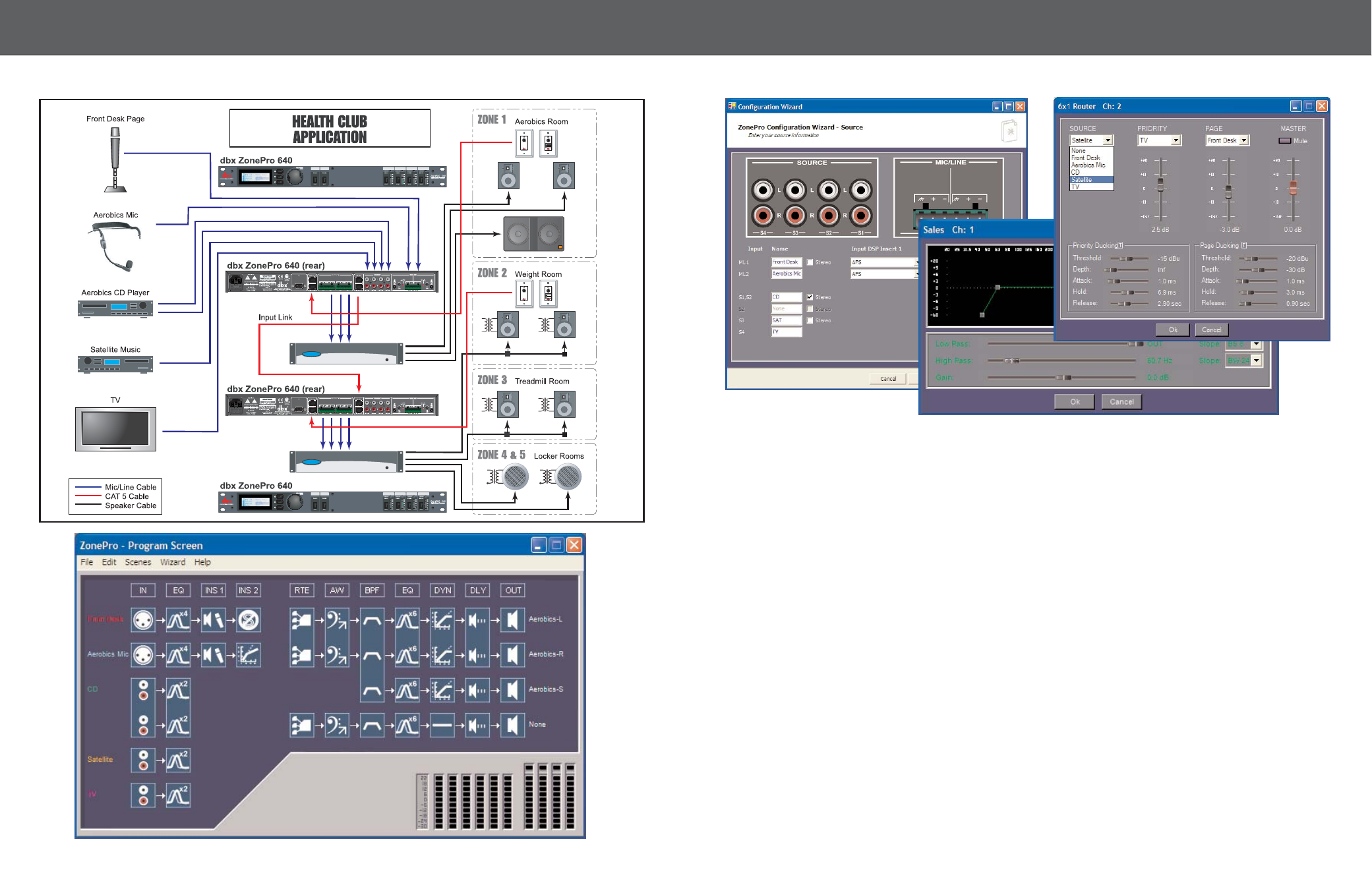Image resolution: width=1372 pixels, height=887 pixels.
Task: Open the TV EQ x2 block
Action: click(x=178, y=795)
